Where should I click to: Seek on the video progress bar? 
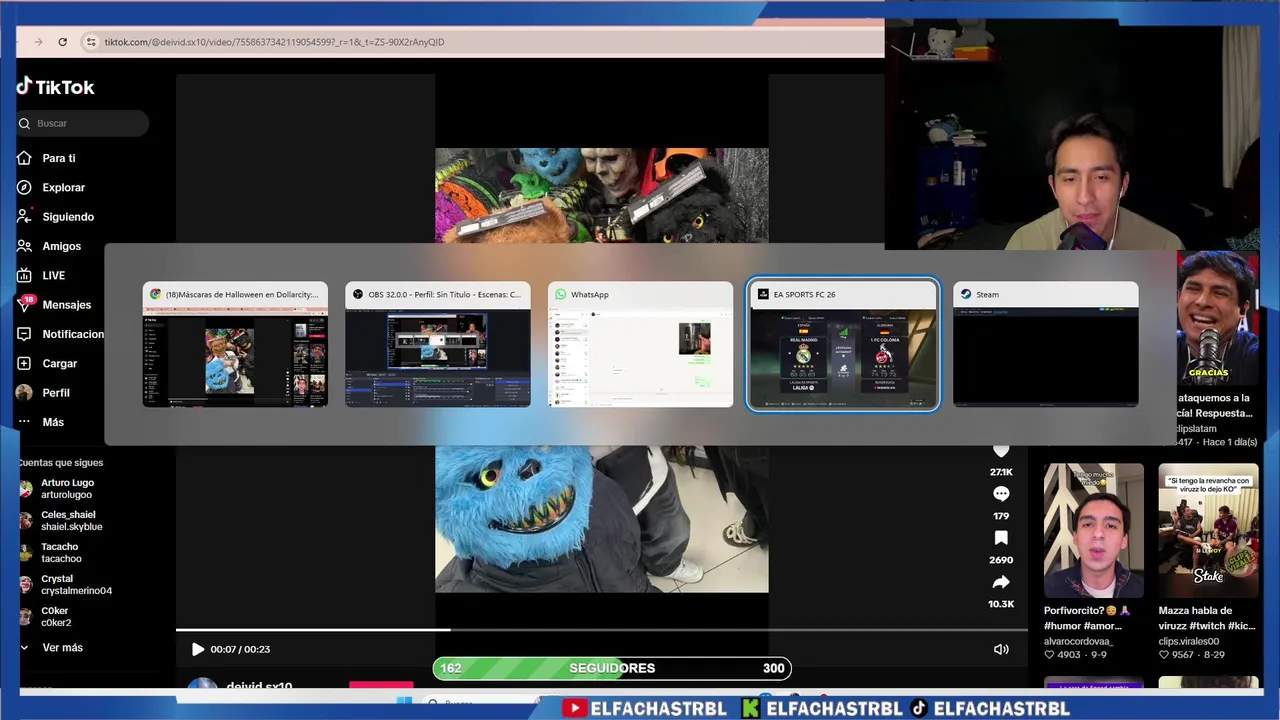coord(602,630)
